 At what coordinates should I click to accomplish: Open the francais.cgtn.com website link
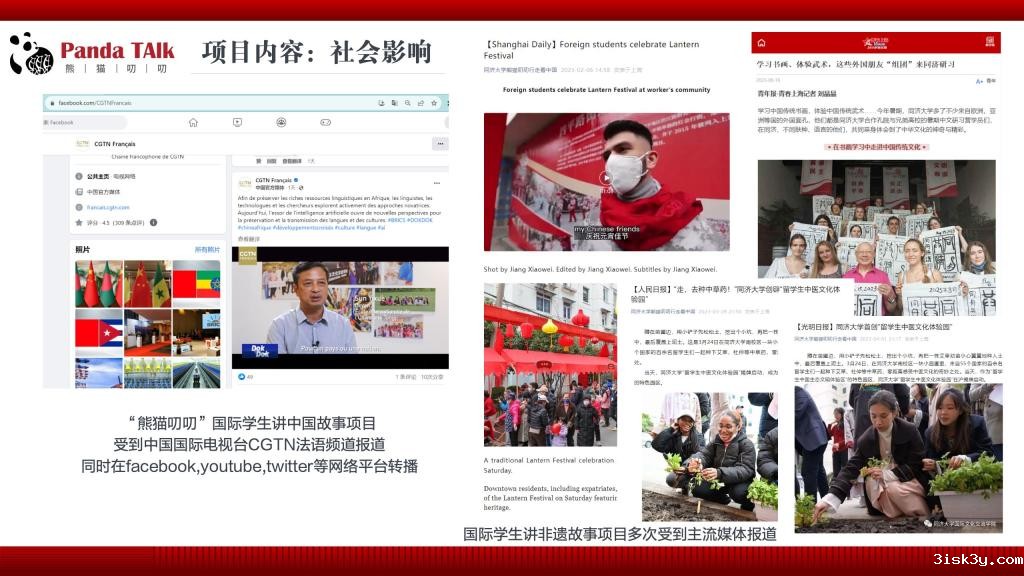pos(102,207)
